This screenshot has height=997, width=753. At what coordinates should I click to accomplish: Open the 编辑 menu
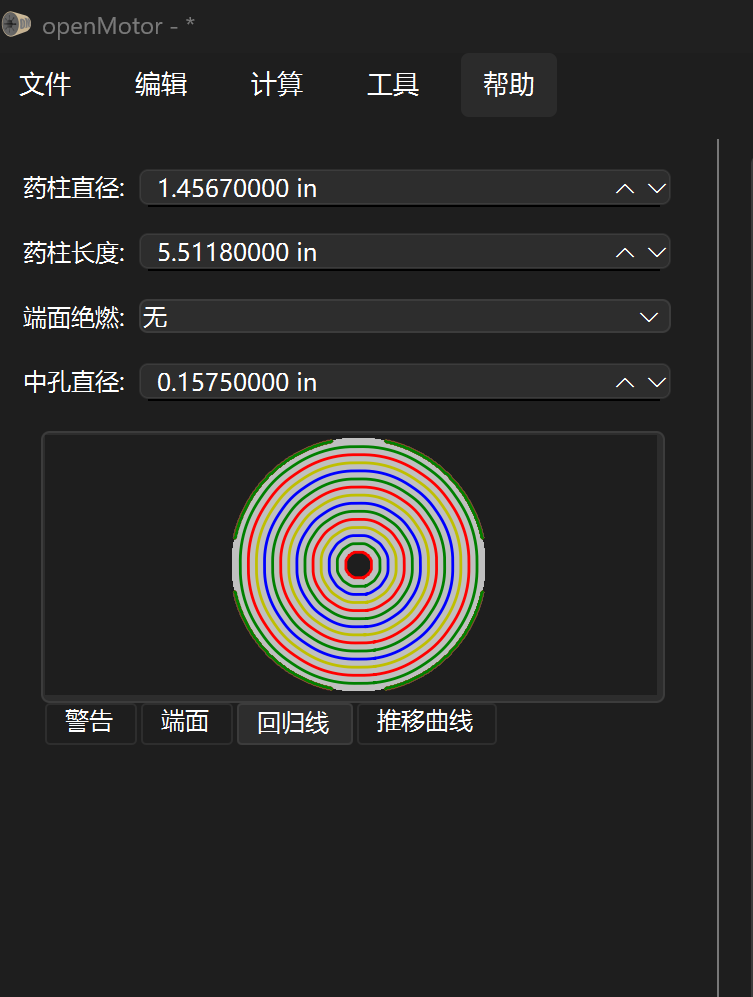(161, 85)
